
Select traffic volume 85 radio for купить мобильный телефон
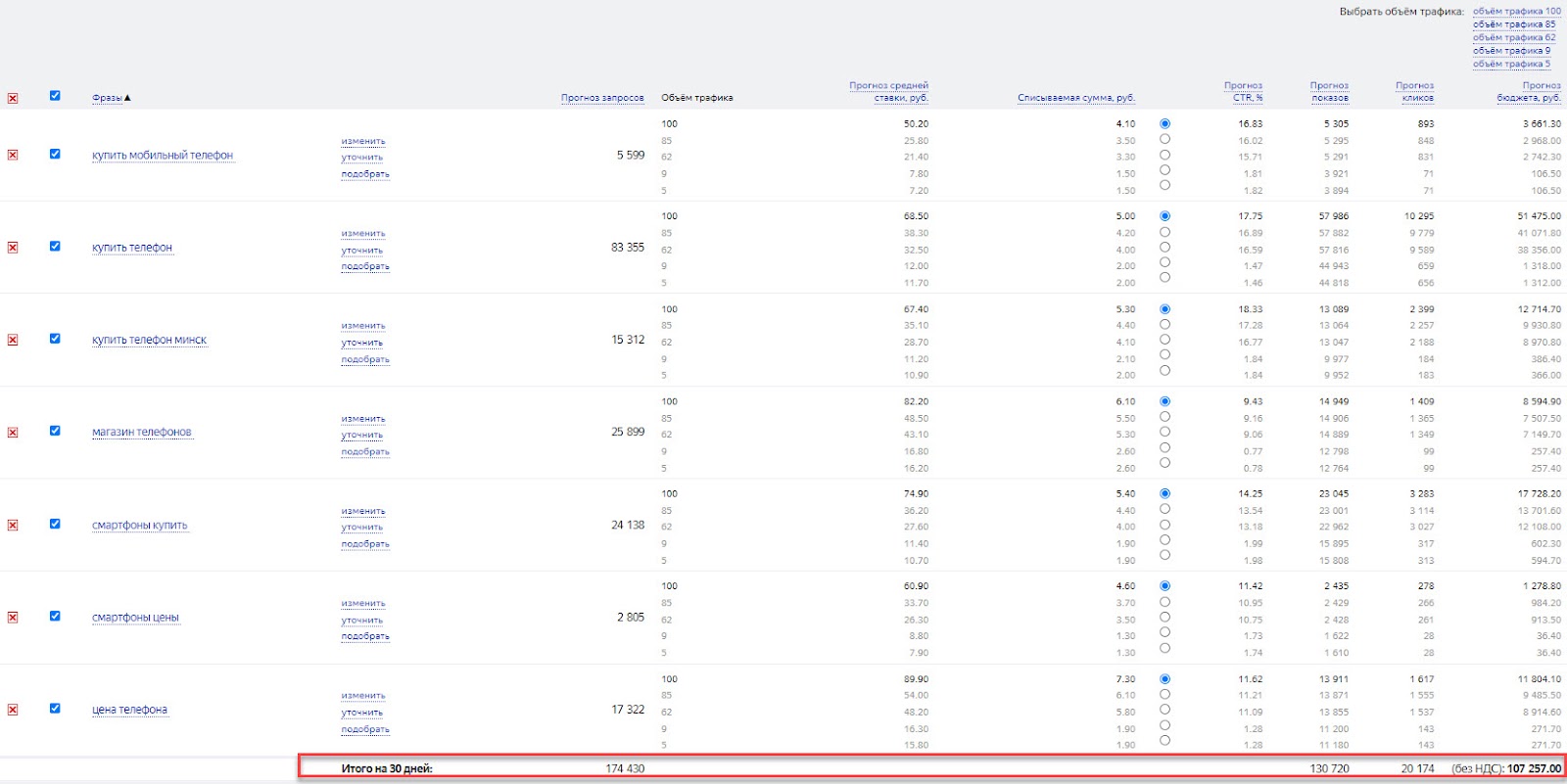[1164, 139]
